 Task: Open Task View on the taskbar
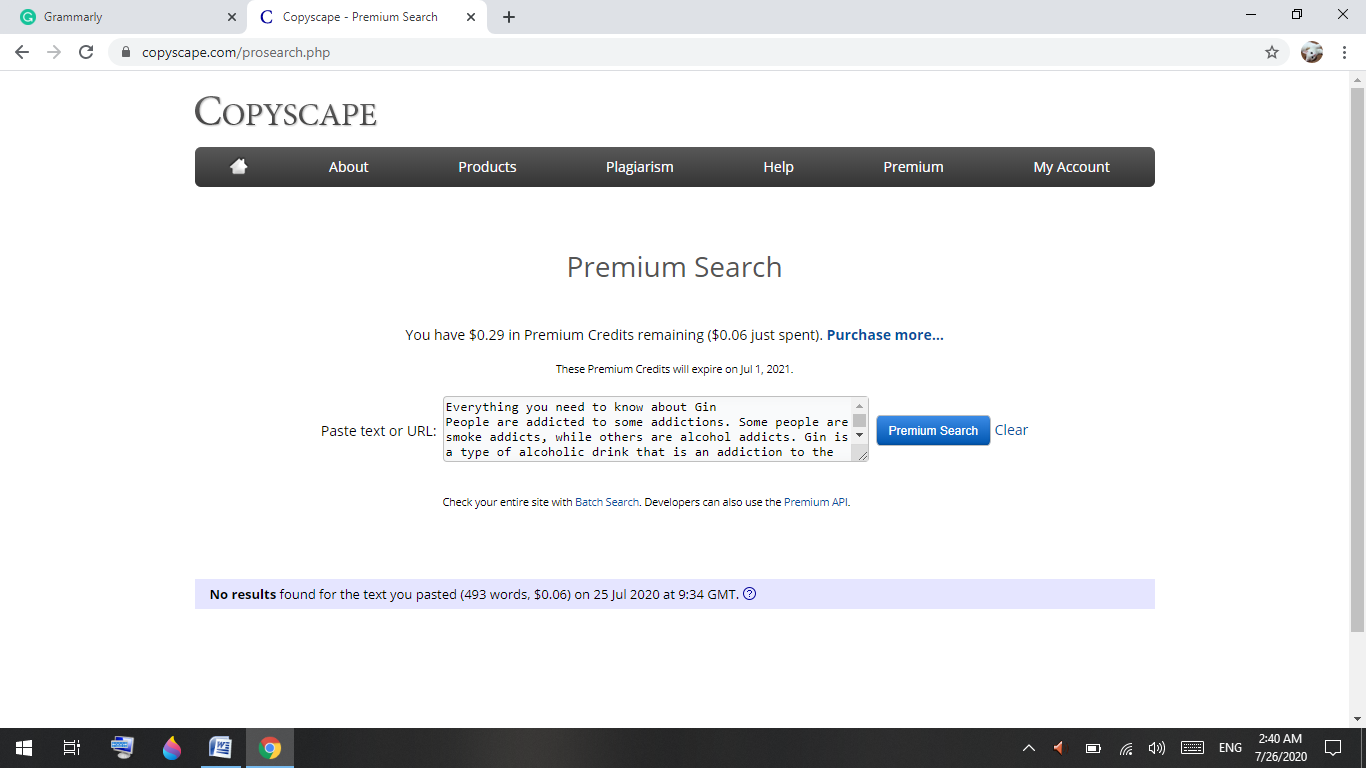pyautogui.click(x=72, y=748)
